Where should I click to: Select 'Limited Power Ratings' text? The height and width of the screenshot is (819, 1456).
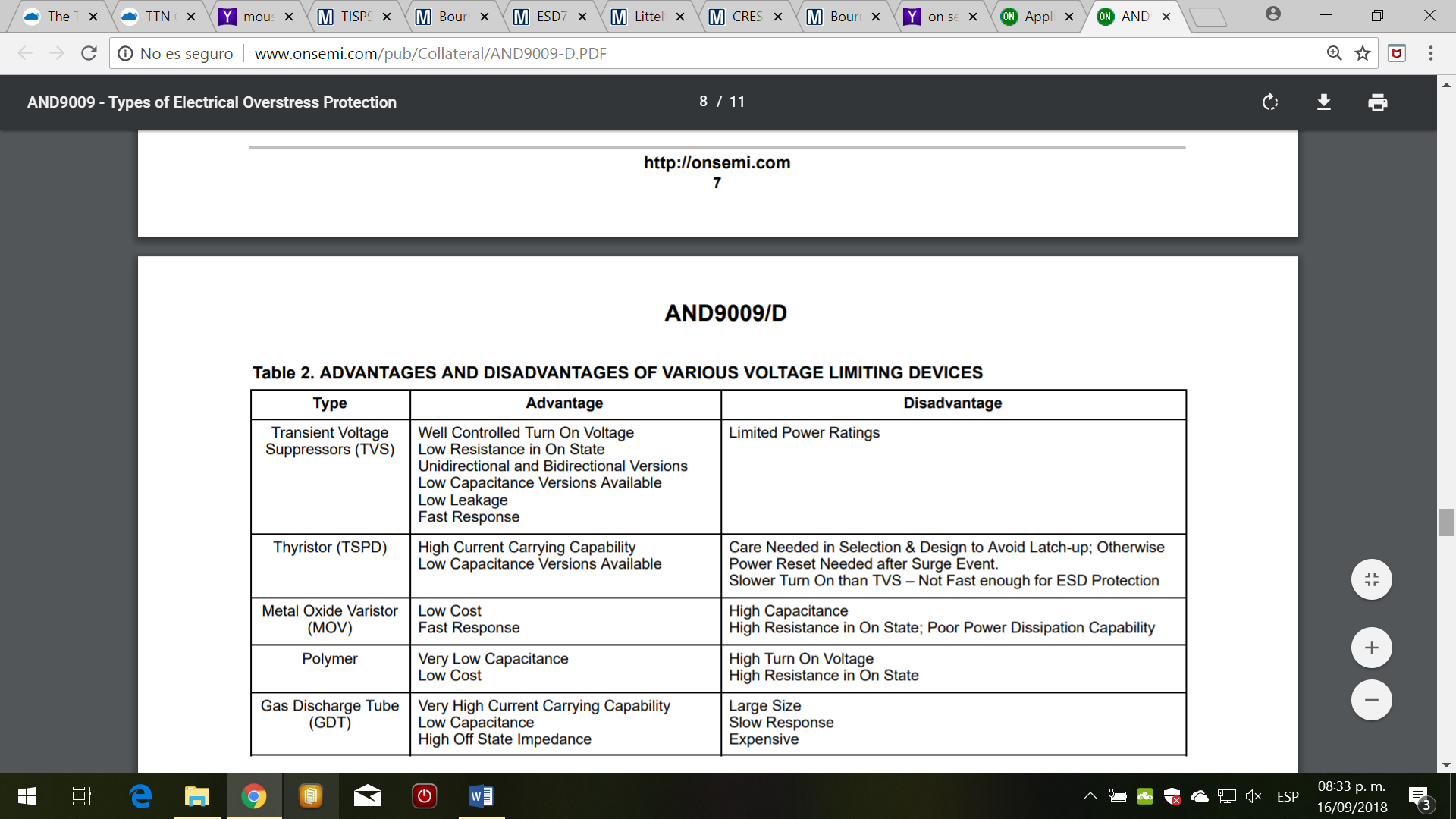pos(804,432)
